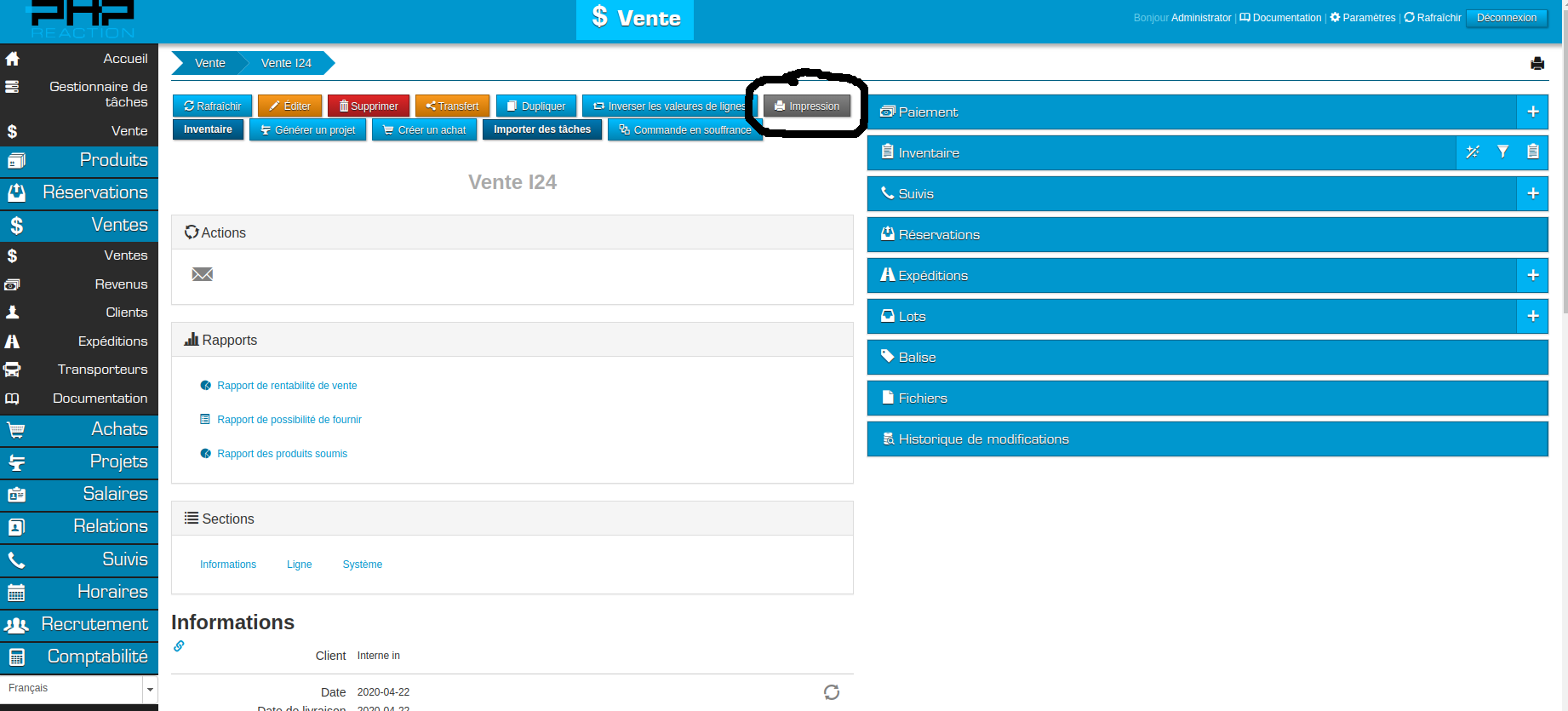Jump to the Ligne section link

tap(299, 565)
